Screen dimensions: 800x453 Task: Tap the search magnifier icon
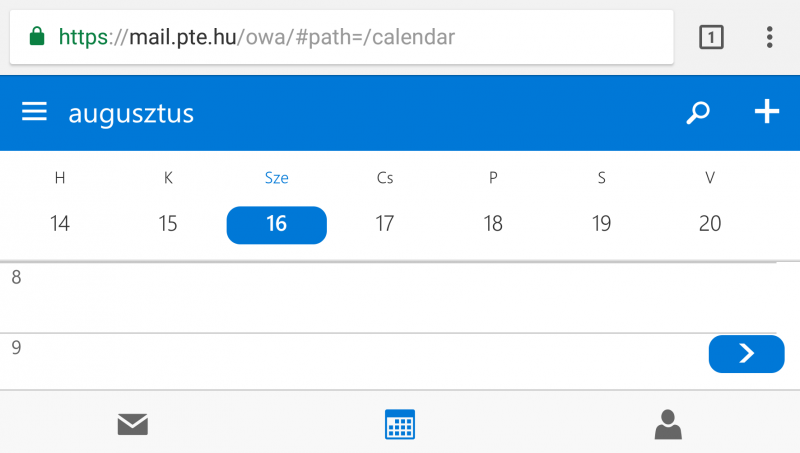click(x=698, y=113)
